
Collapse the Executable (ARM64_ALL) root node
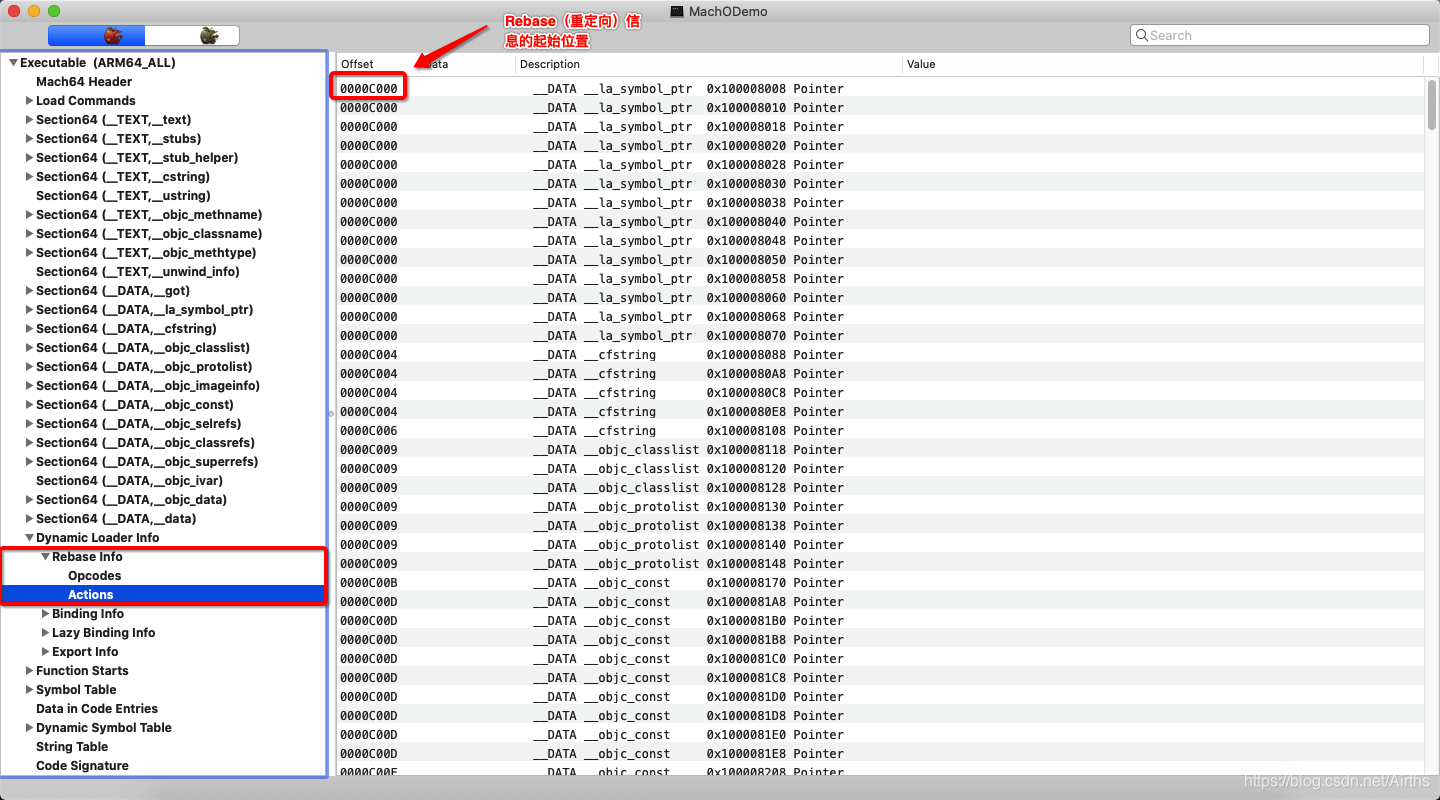click(13, 63)
